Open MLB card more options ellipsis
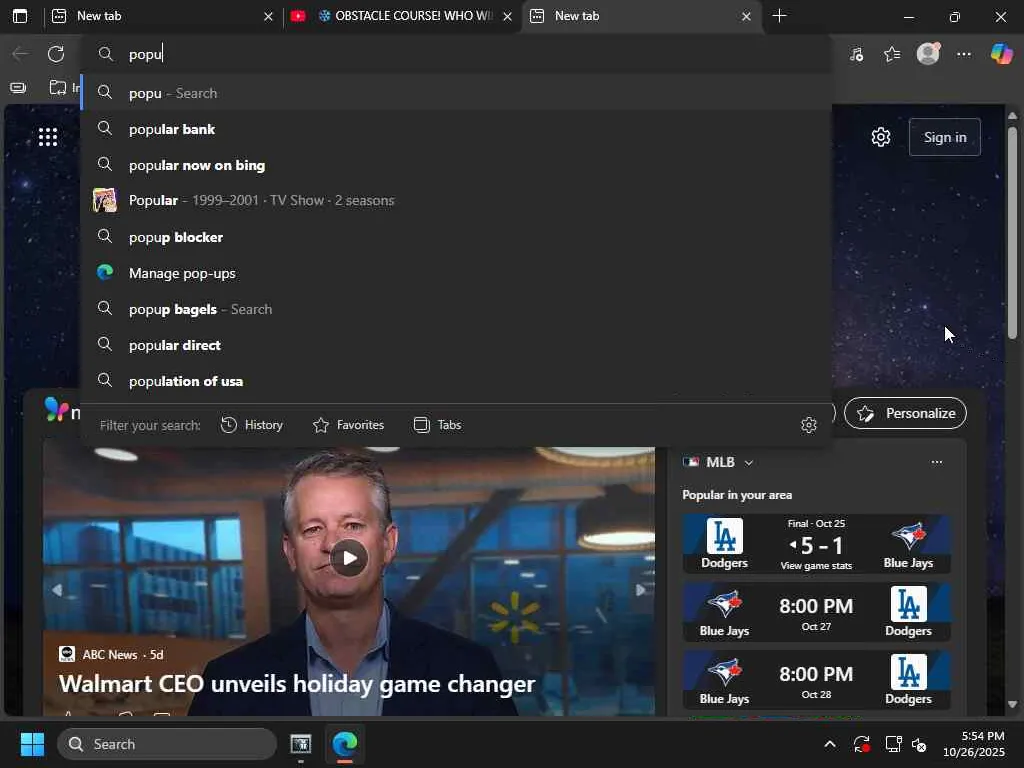1024x768 pixels. [936, 462]
